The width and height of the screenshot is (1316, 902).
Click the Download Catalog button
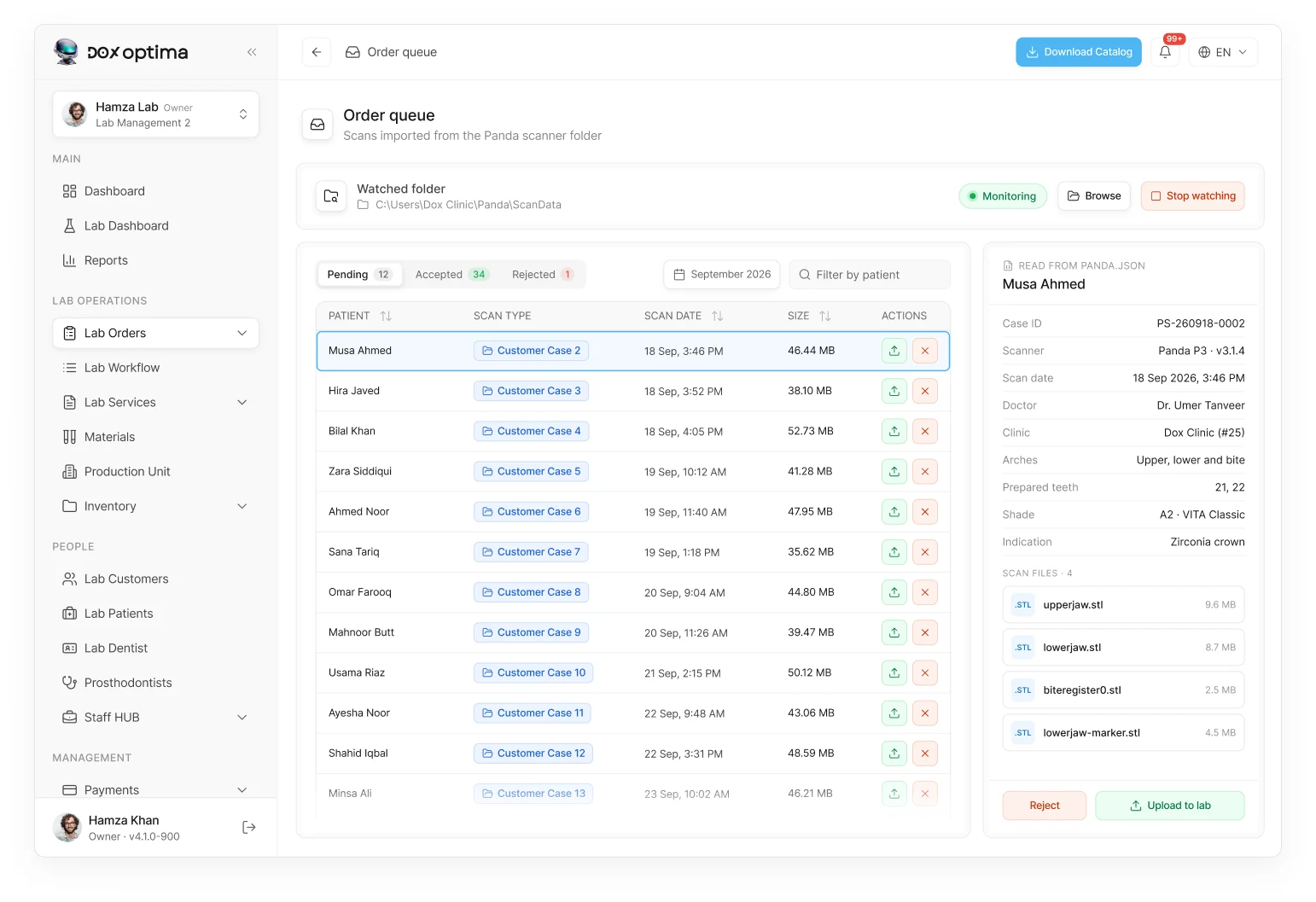point(1079,52)
